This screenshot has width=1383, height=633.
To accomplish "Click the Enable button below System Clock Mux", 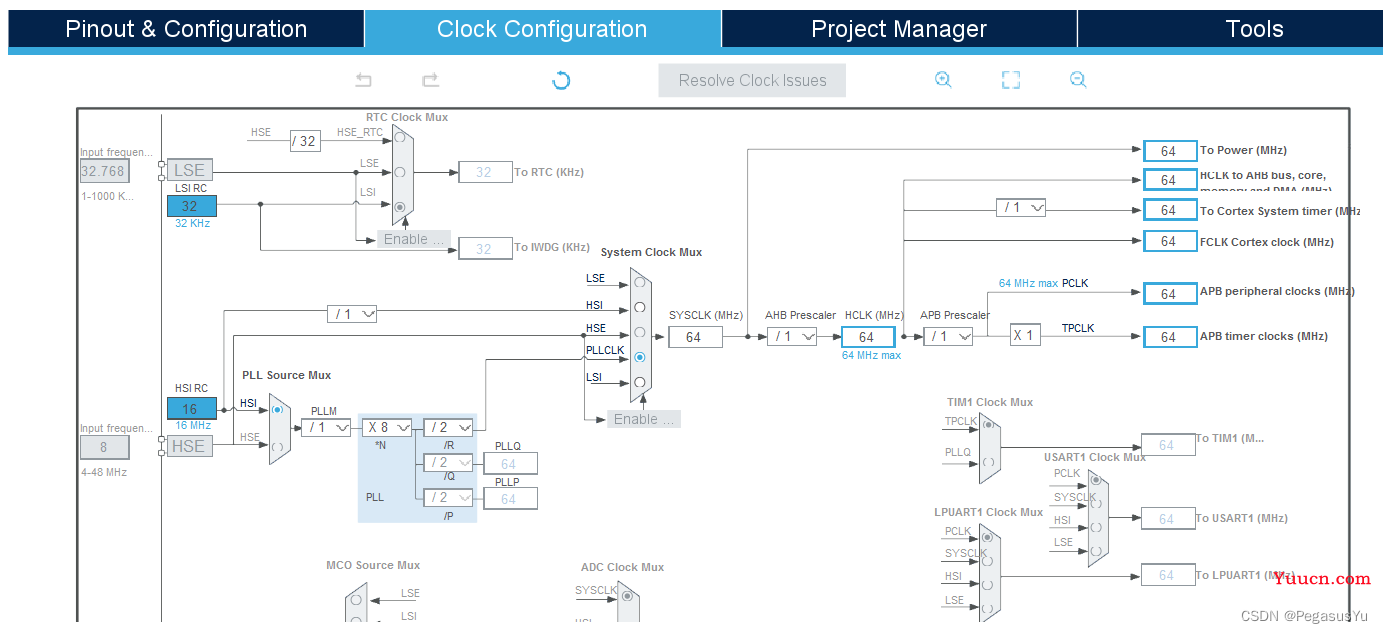I will [x=643, y=419].
